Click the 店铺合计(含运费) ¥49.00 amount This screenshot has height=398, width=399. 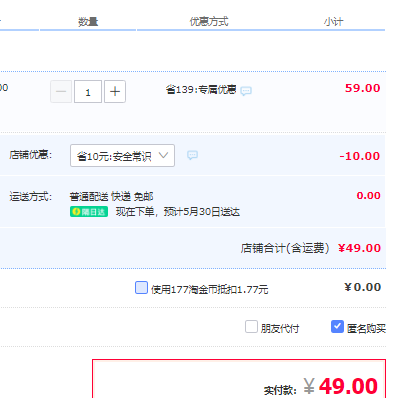pyautogui.click(x=359, y=248)
